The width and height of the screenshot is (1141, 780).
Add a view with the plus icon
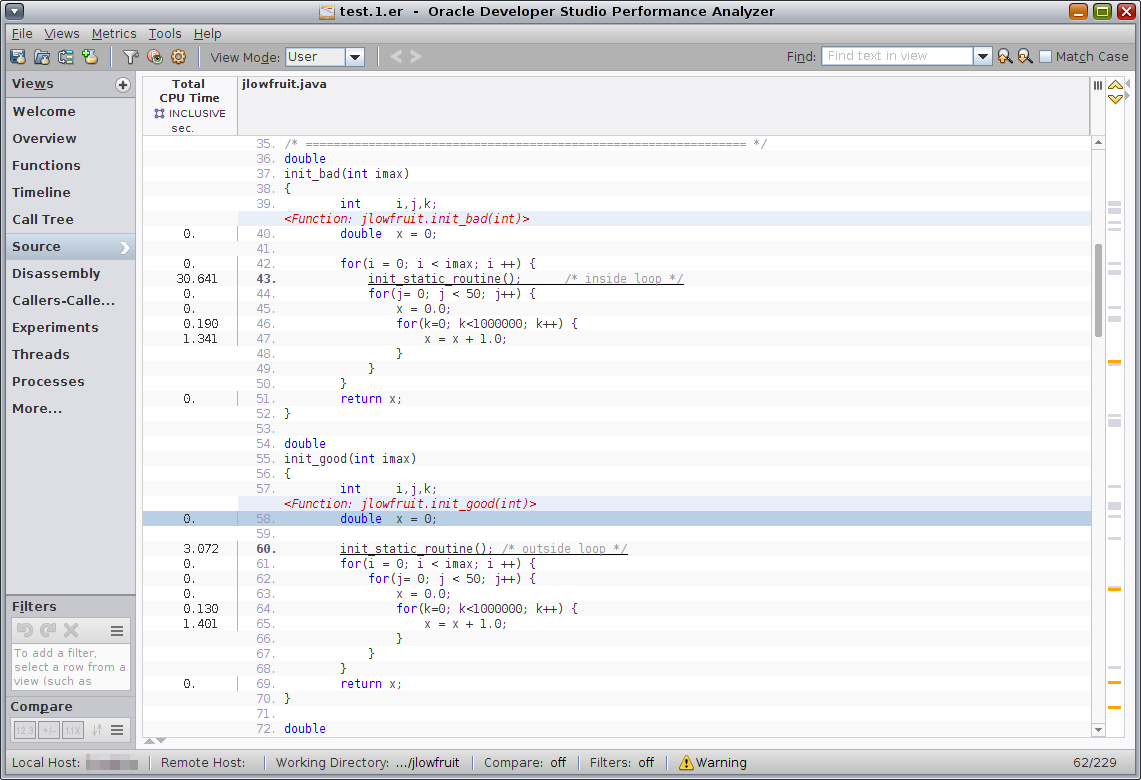(x=123, y=85)
